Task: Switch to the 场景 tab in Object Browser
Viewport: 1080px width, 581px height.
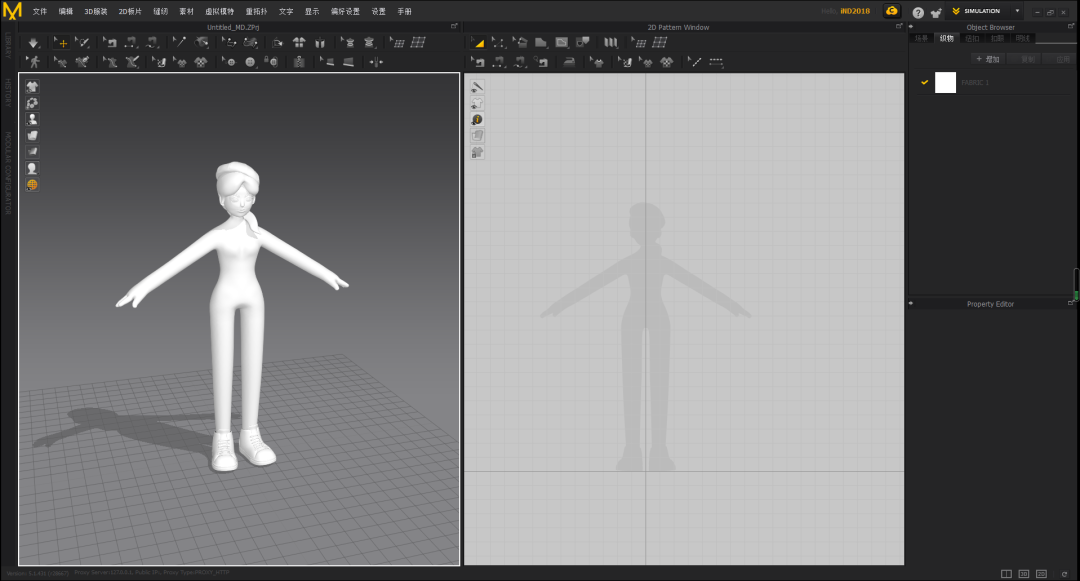Action: click(921, 38)
